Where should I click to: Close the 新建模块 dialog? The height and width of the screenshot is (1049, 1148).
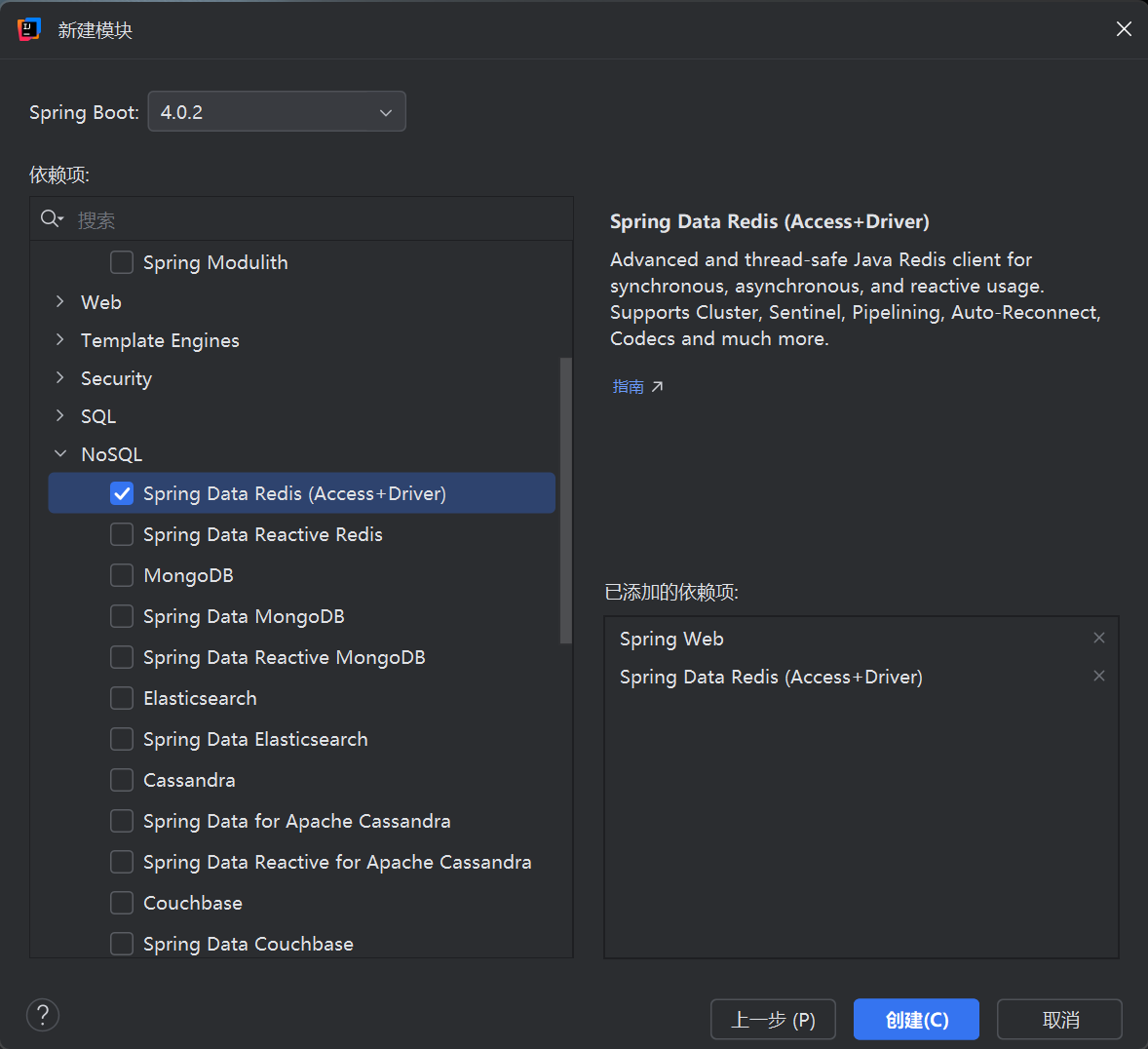(1124, 28)
